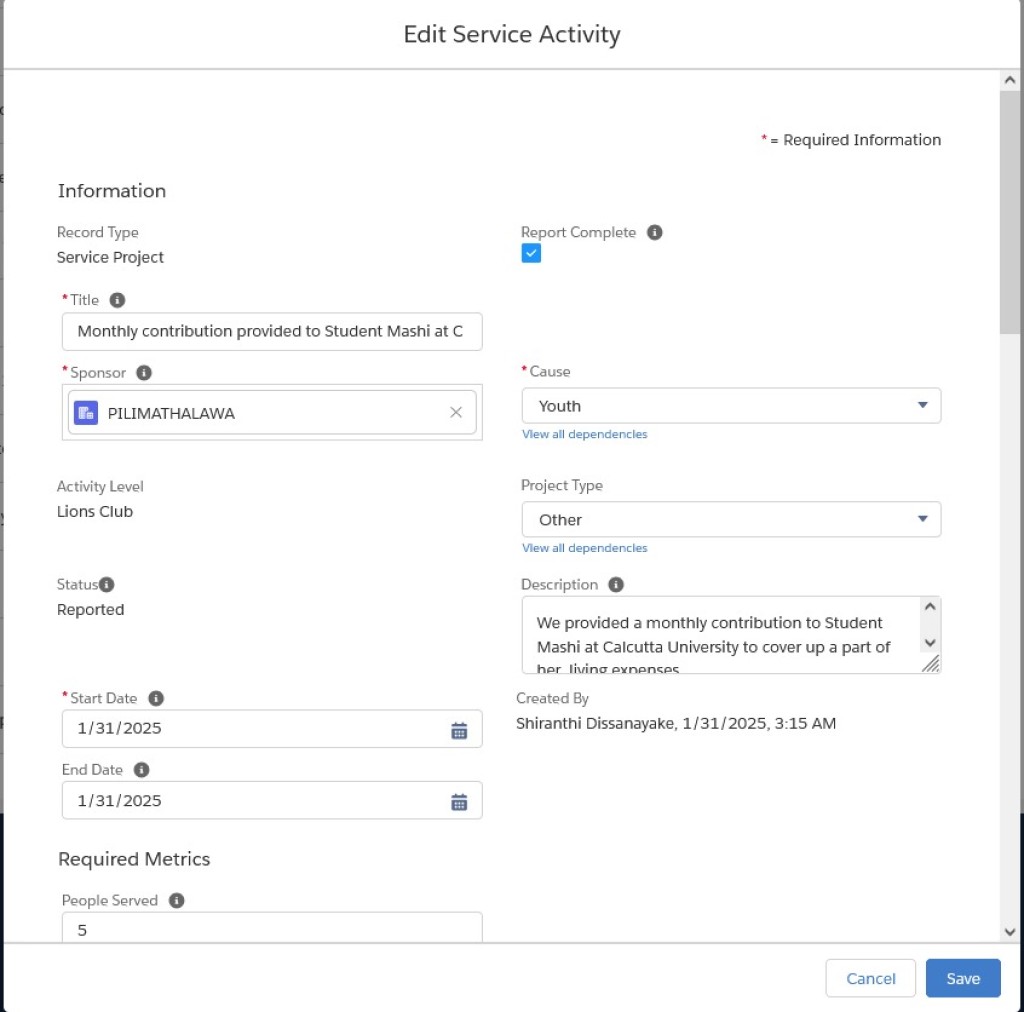Click the Description scroll down arrow
1024x1012 pixels.
(930, 643)
